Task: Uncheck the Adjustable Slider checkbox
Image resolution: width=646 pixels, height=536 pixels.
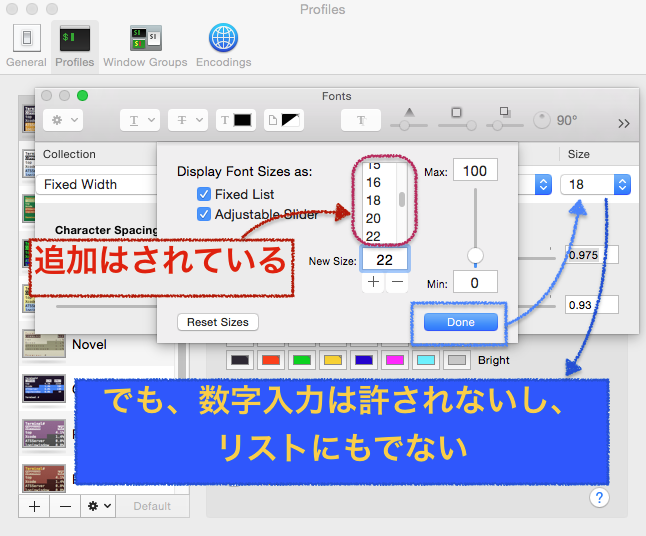Action: 204,214
